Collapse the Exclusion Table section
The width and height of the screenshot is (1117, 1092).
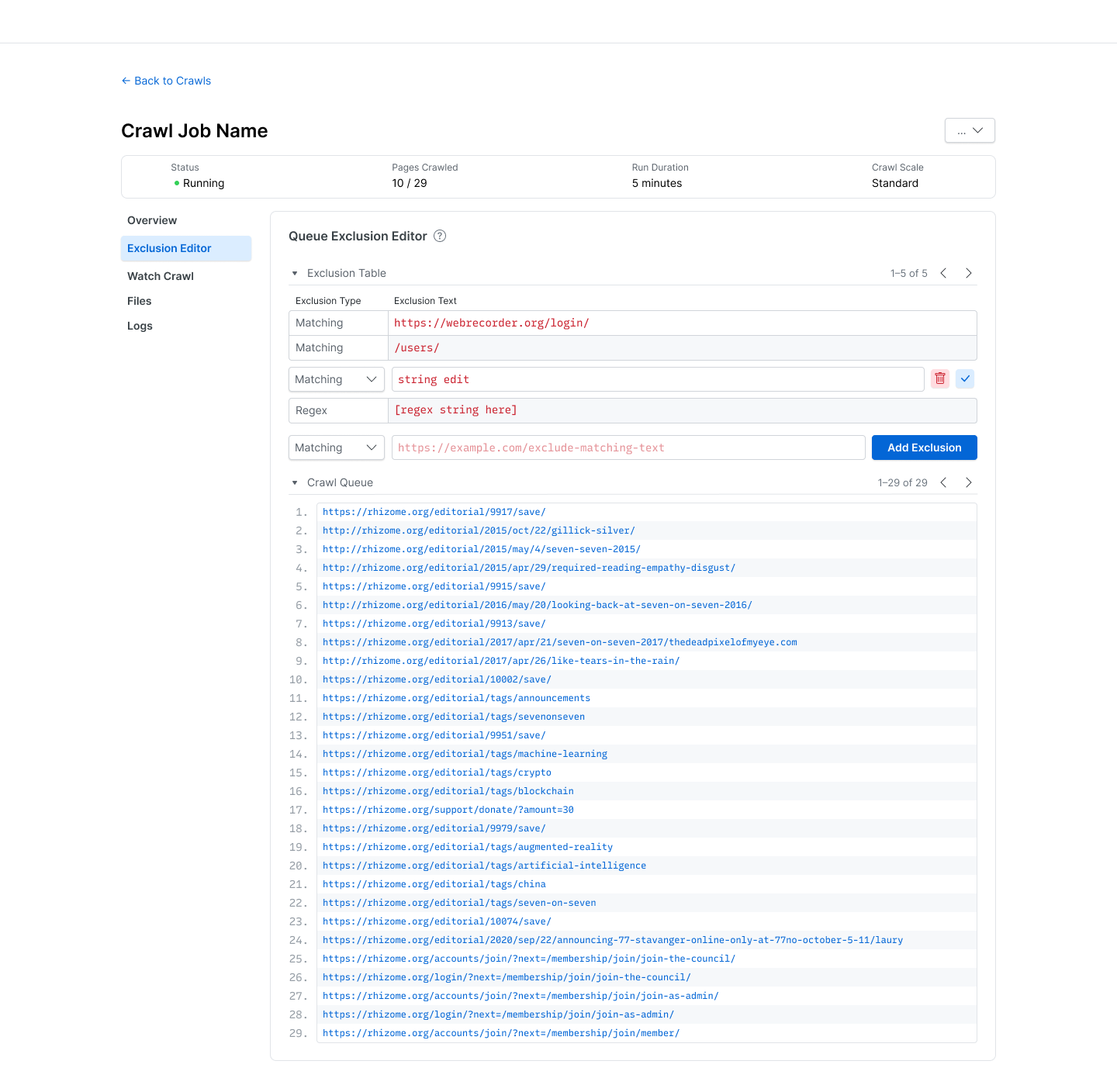coord(295,273)
